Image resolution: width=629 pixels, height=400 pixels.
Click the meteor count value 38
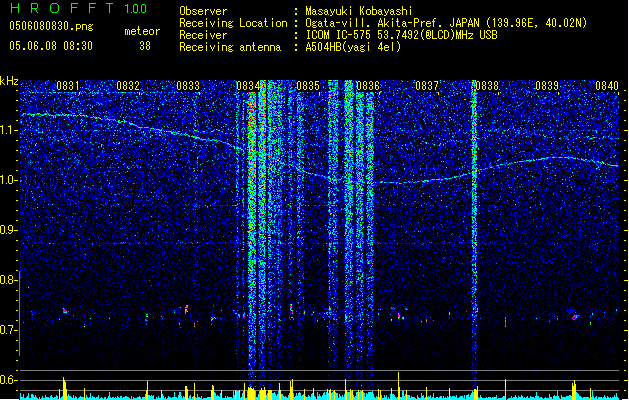click(x=145, y=46)
